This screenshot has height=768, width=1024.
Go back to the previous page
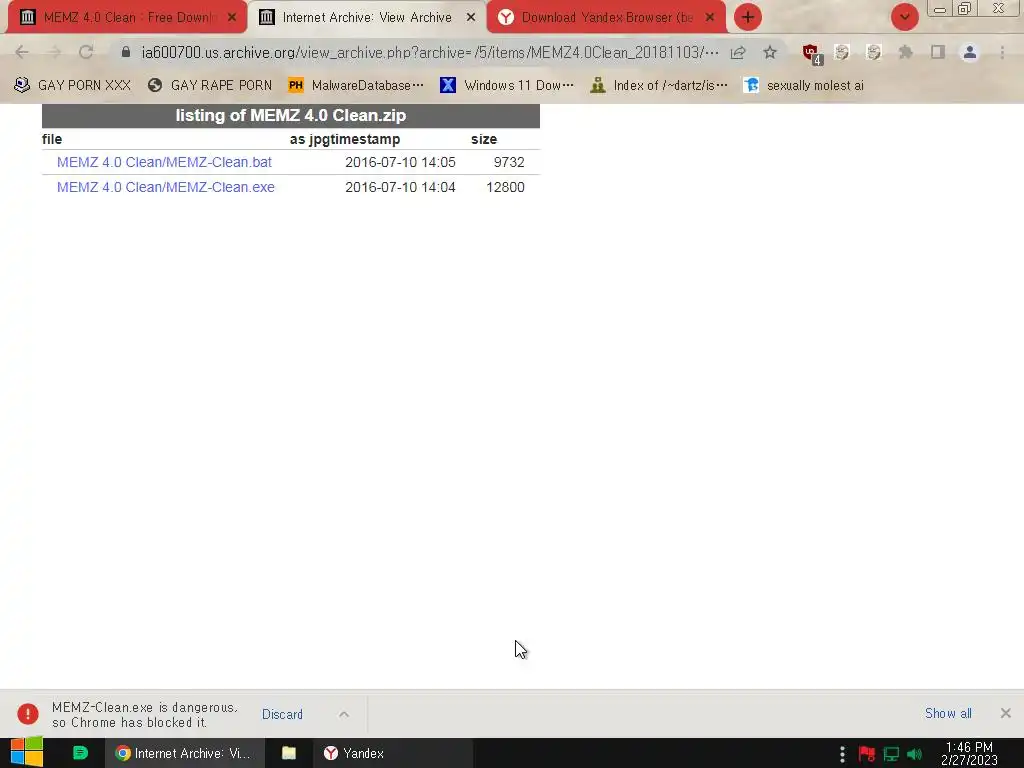[22, 52]
